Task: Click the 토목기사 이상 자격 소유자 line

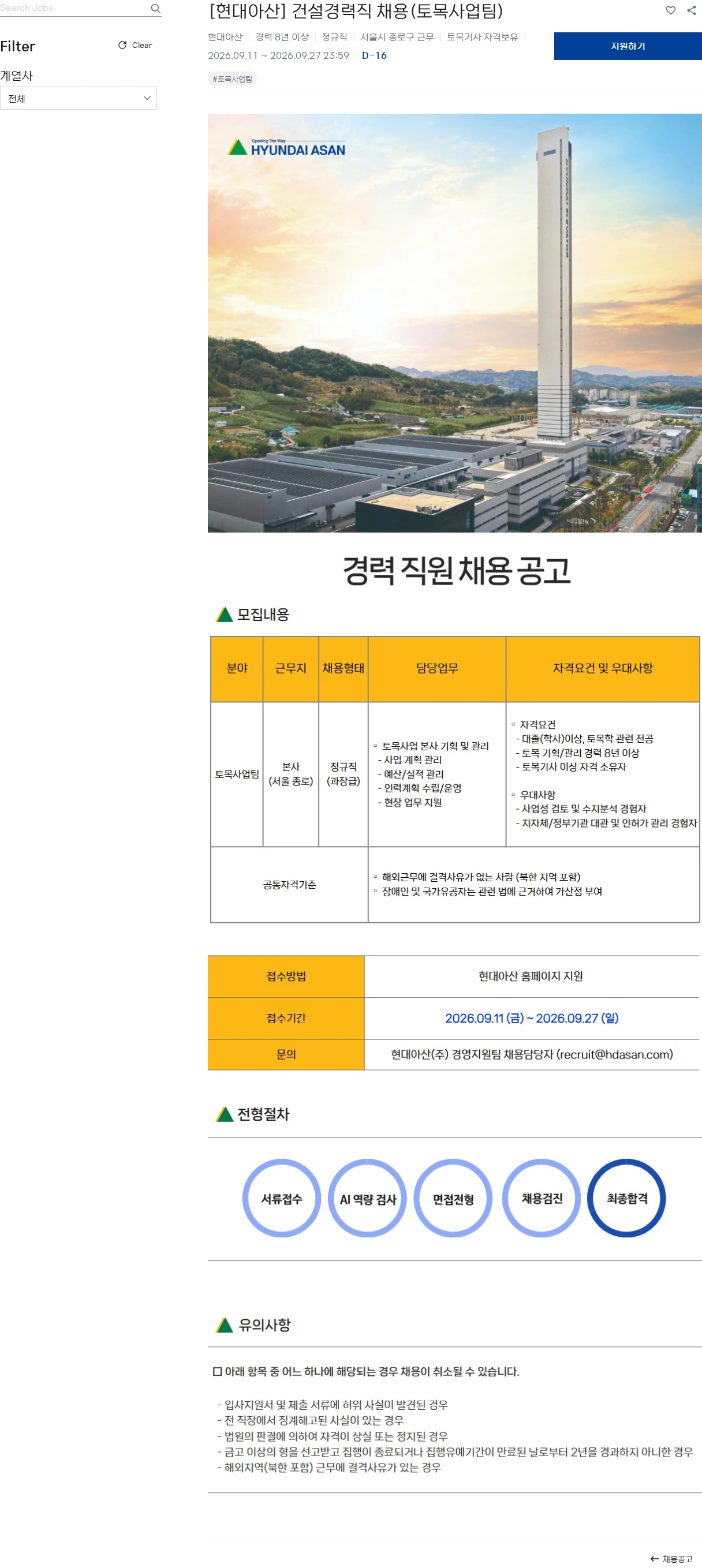Action: click(x=571, y=767)
